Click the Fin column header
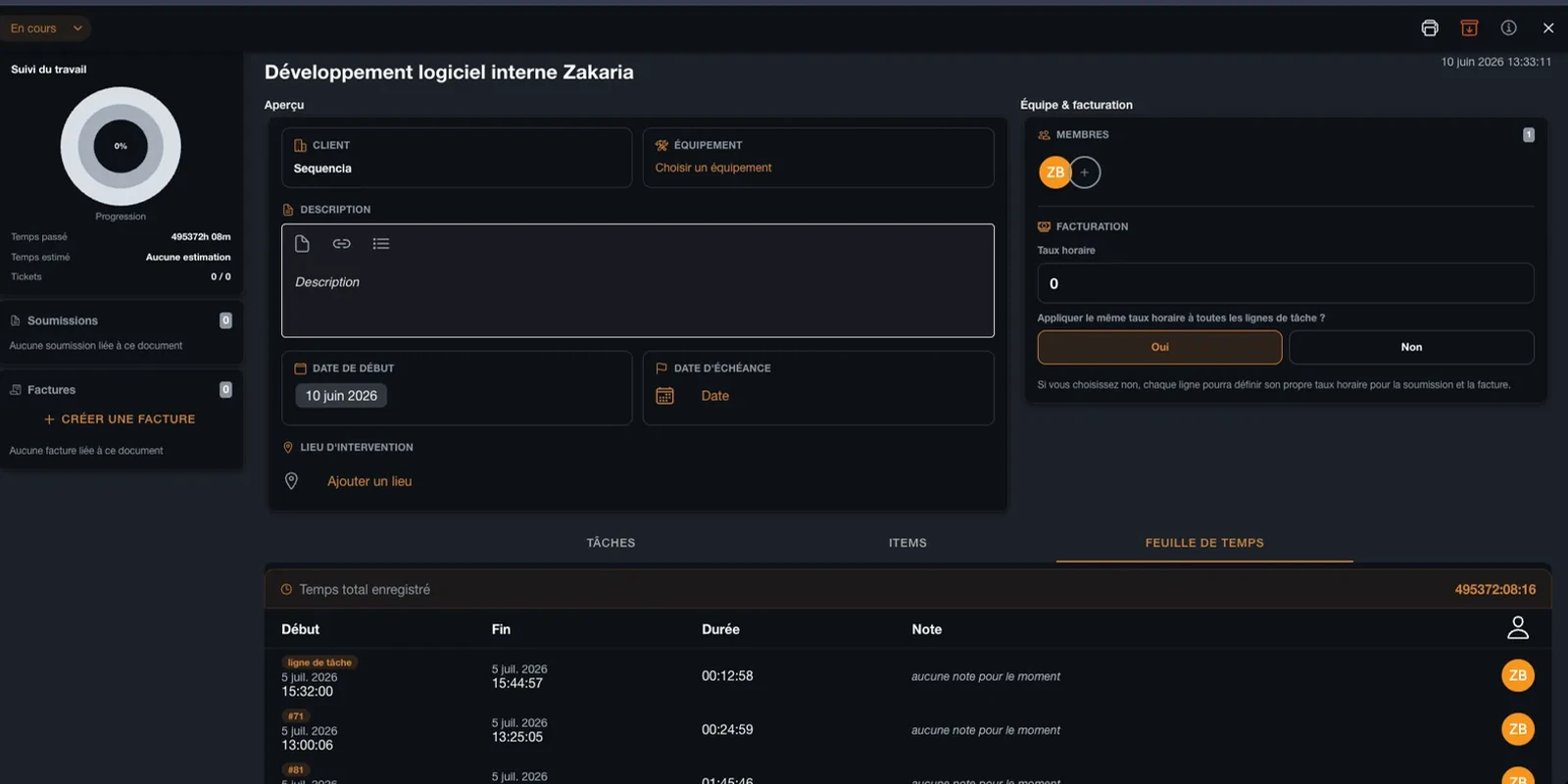Screen dimensions: 1568x784 (x=501, y=629)
